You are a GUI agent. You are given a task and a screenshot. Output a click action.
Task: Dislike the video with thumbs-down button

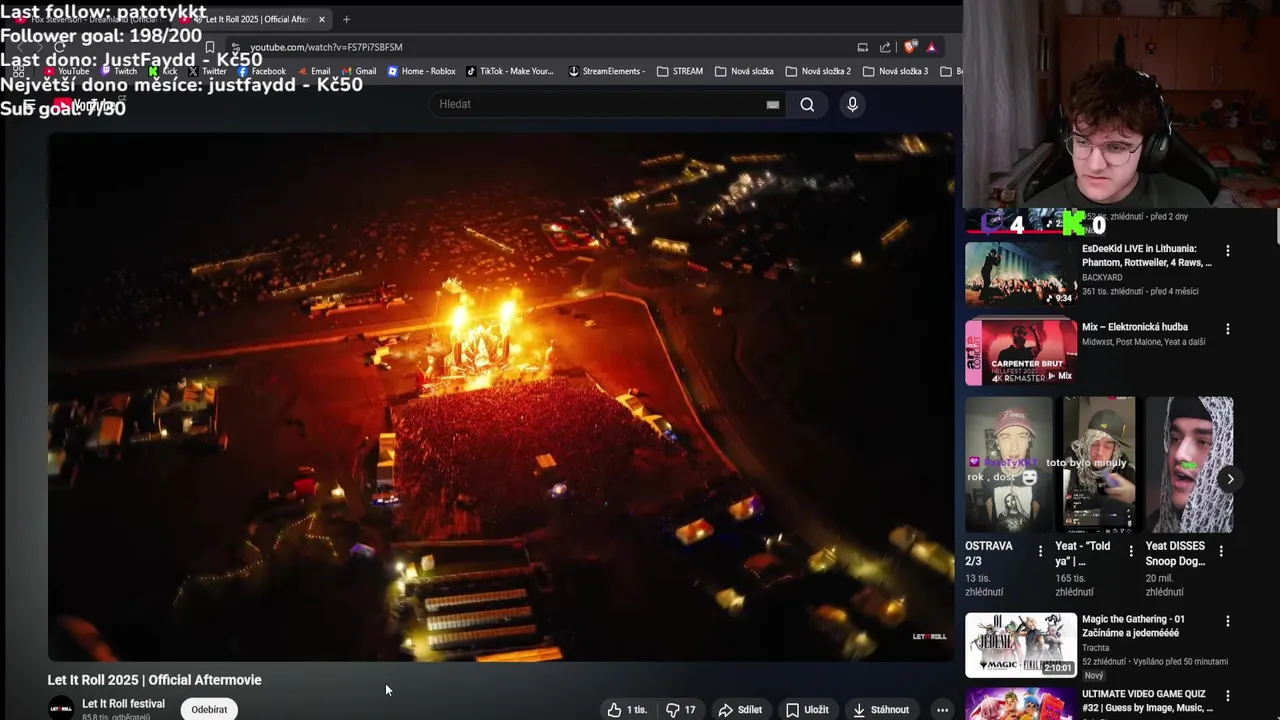[682, 709]
